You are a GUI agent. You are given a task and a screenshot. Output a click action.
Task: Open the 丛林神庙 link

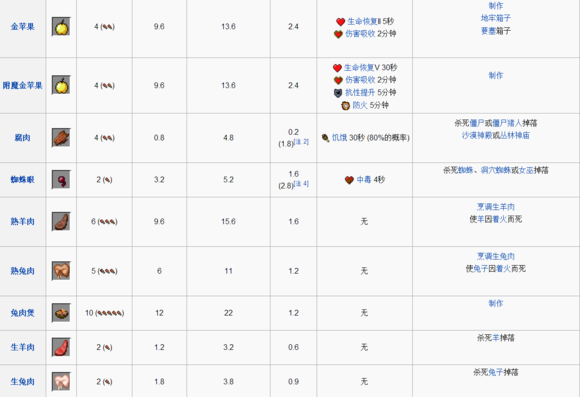tap(515, 135)
